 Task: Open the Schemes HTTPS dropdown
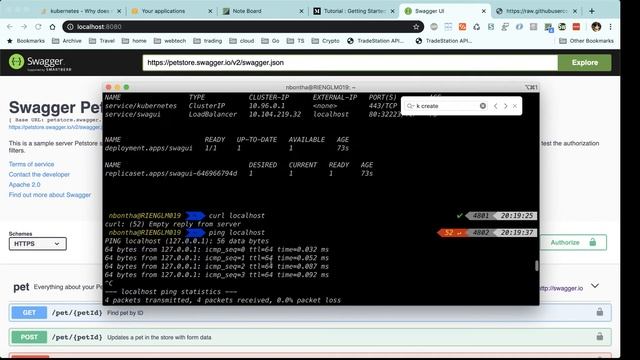38,244
